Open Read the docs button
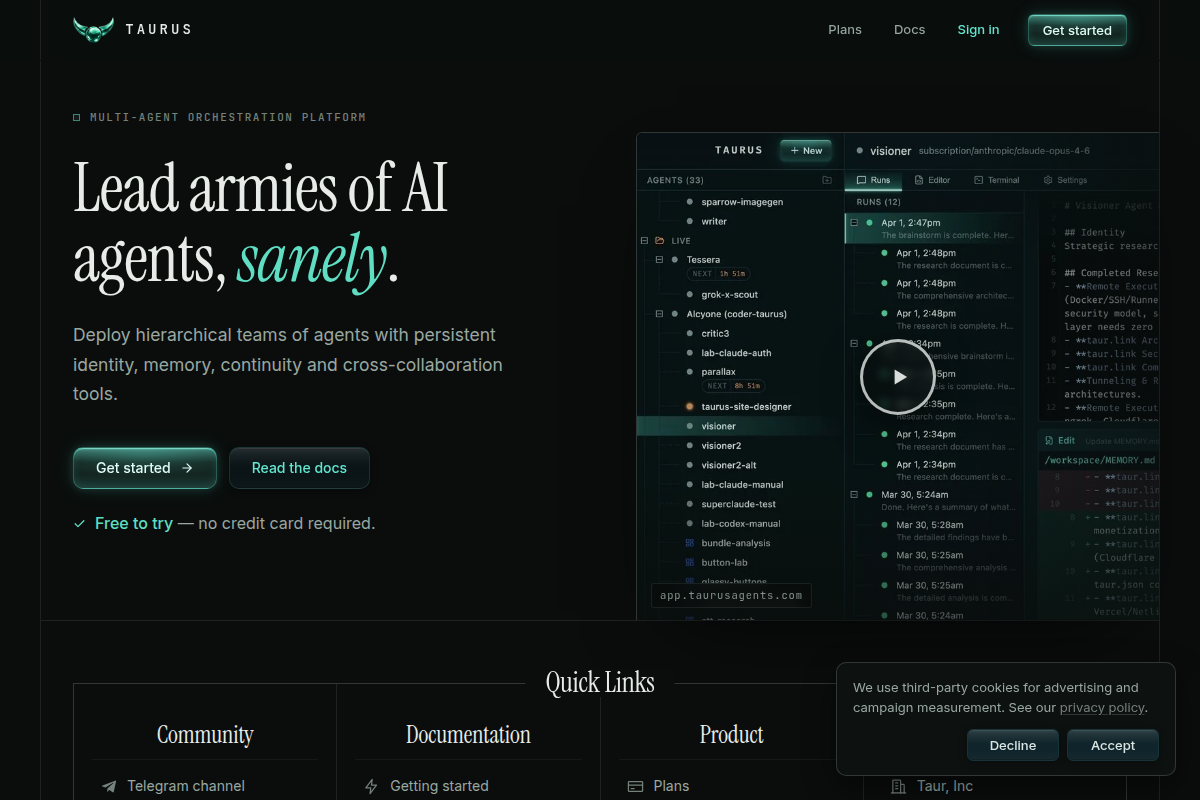The height and width of the screenshot is (800, 1200). pyautogui.click(x=299, y=468)
